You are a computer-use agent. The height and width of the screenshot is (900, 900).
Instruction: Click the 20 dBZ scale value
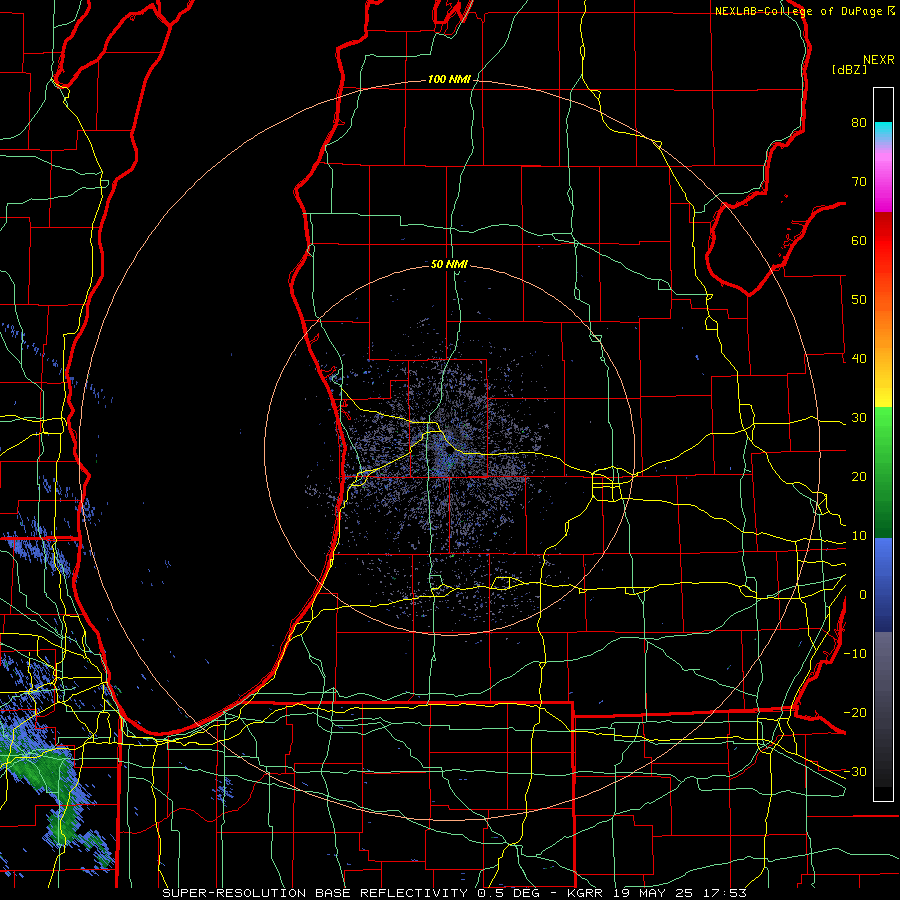pyautogui.click(x=859, y=476)
